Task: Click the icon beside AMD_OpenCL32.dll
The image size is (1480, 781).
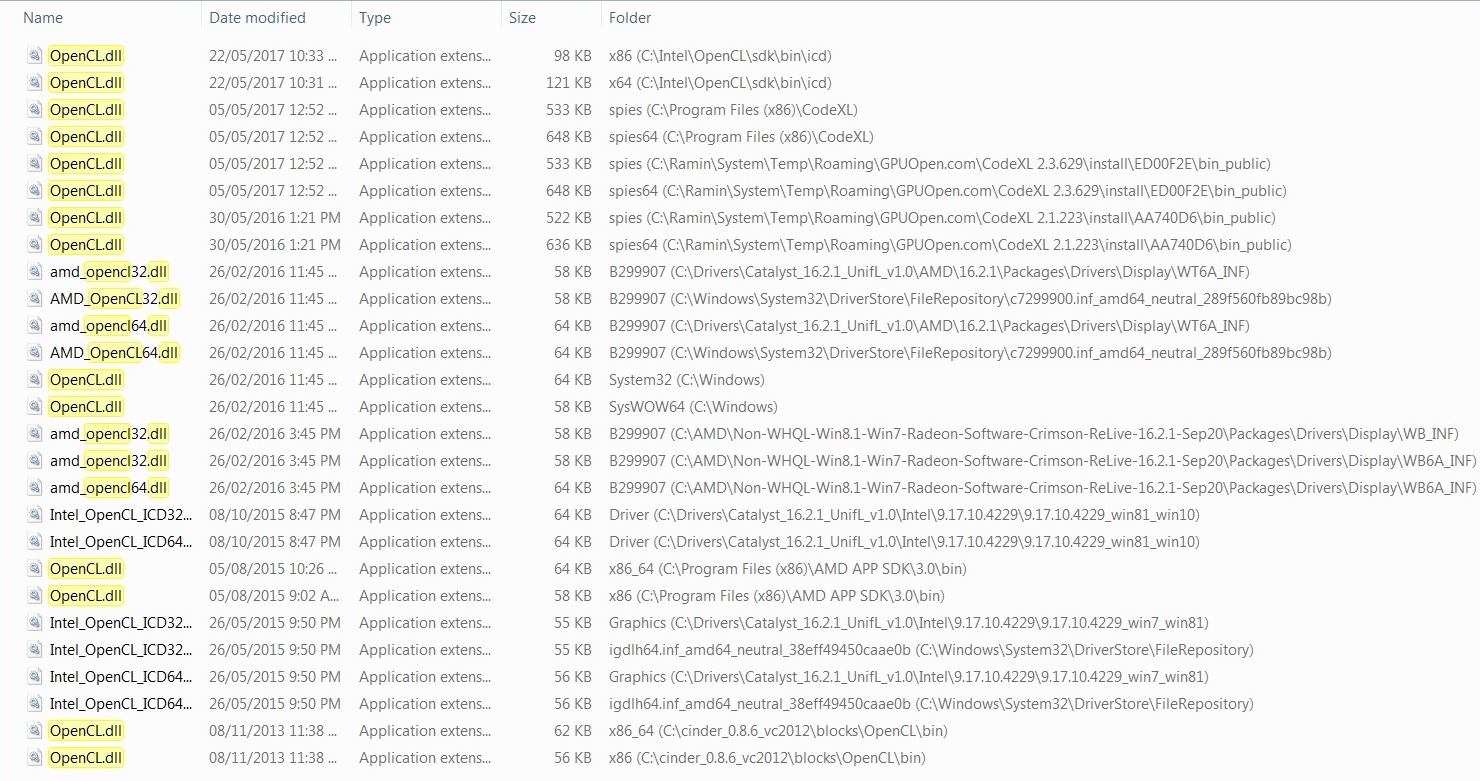Action: 34,298
